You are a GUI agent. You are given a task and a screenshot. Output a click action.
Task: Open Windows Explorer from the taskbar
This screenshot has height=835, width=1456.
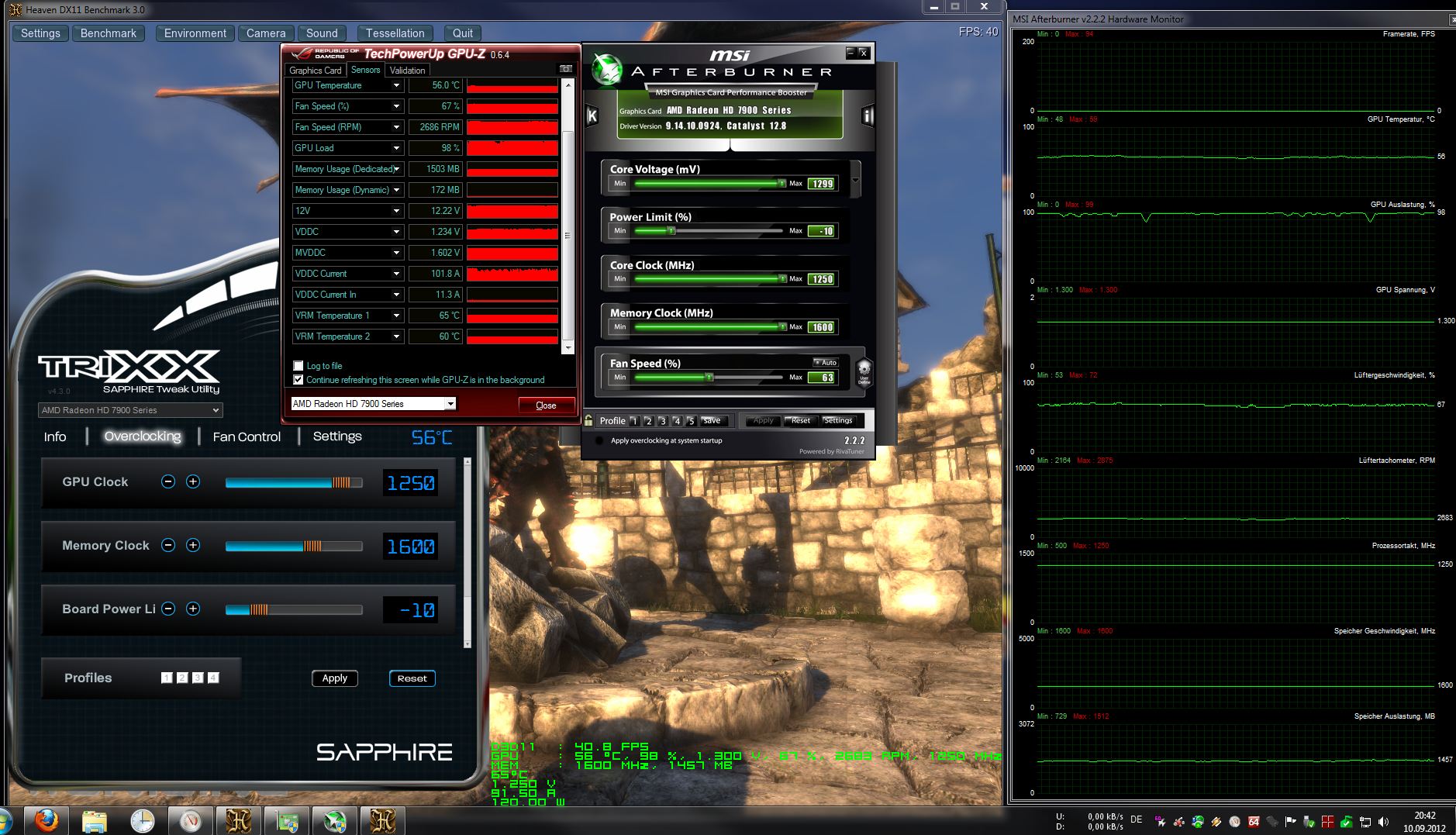point(95,820)
